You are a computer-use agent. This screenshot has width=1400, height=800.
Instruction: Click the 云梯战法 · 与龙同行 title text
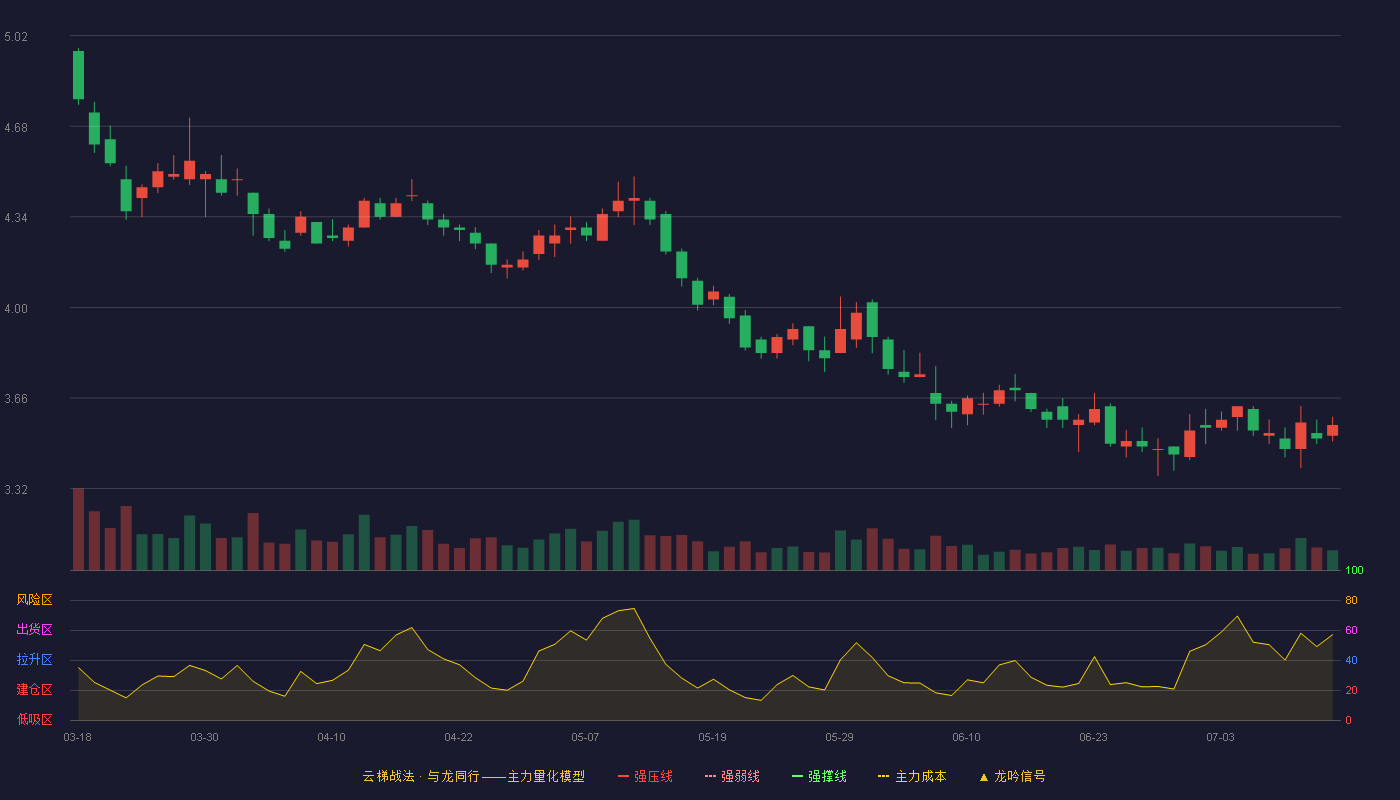421,776
